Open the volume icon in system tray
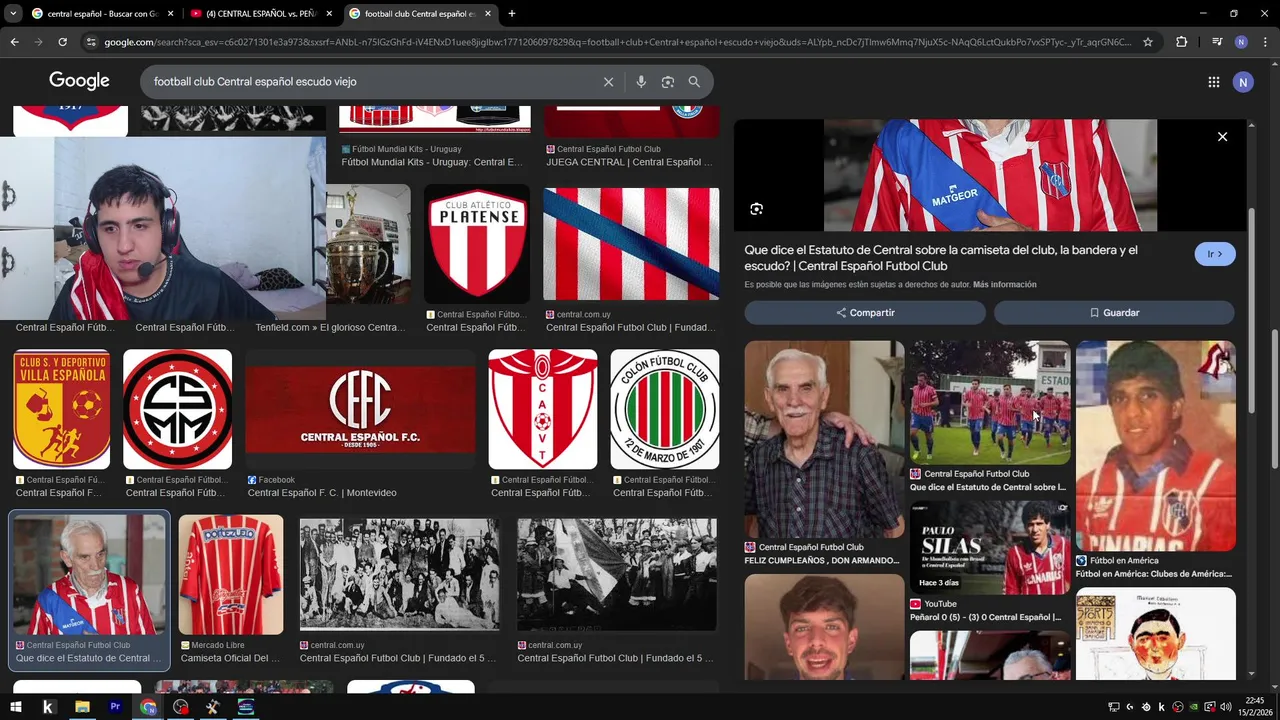 click(x=1226, y=707)
